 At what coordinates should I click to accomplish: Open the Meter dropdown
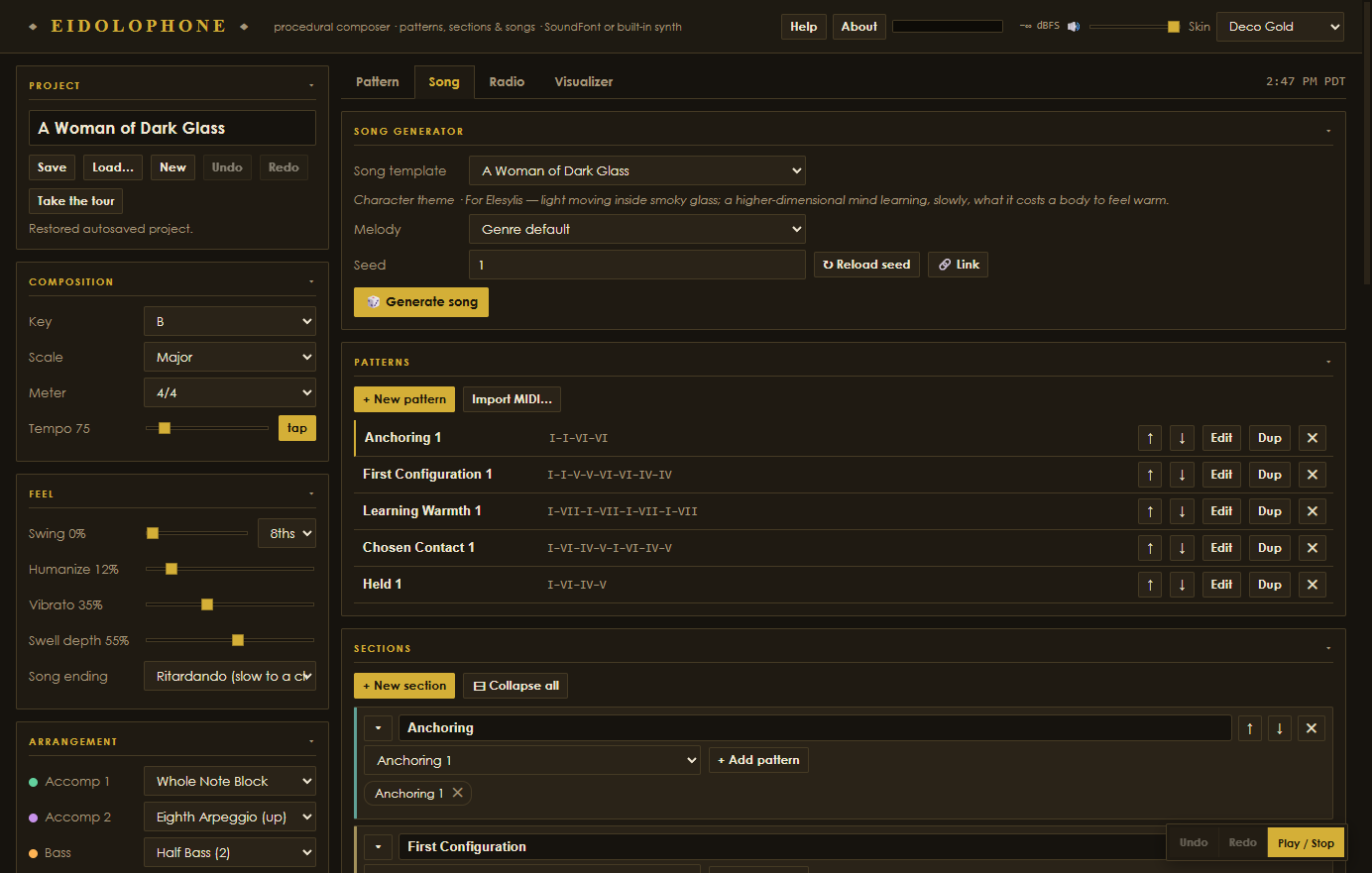click(x=230, y=393)
